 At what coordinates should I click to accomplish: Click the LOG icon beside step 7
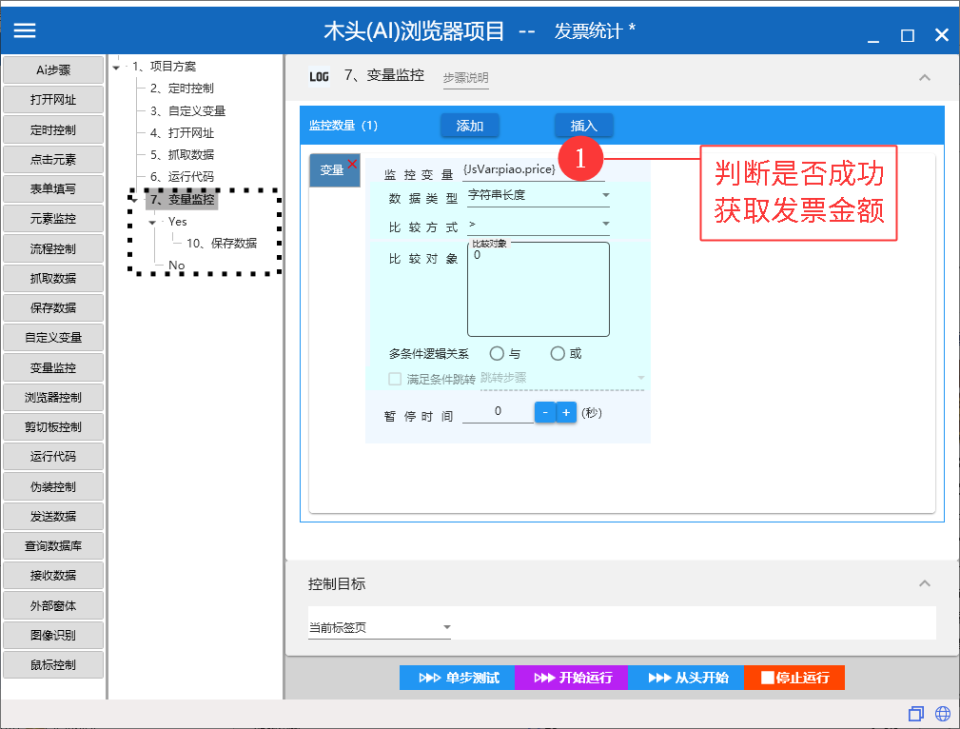pyautogui.click(x=320, y=76)
